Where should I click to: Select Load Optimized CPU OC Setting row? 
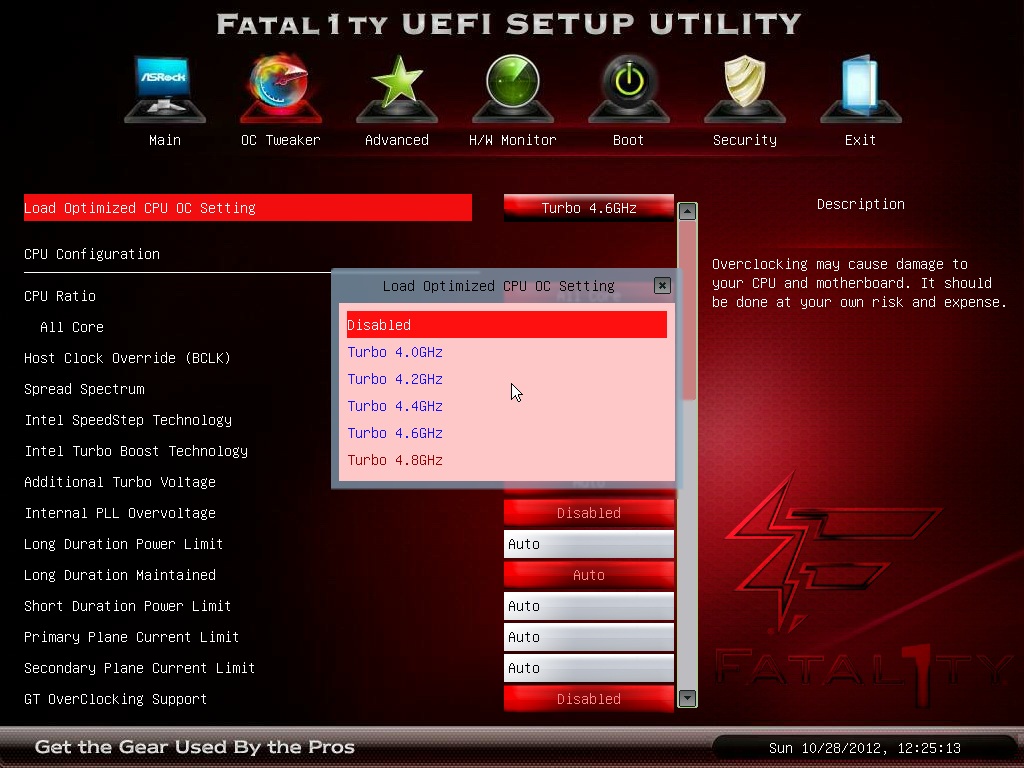pyautogui.click(x=248, y=208)
